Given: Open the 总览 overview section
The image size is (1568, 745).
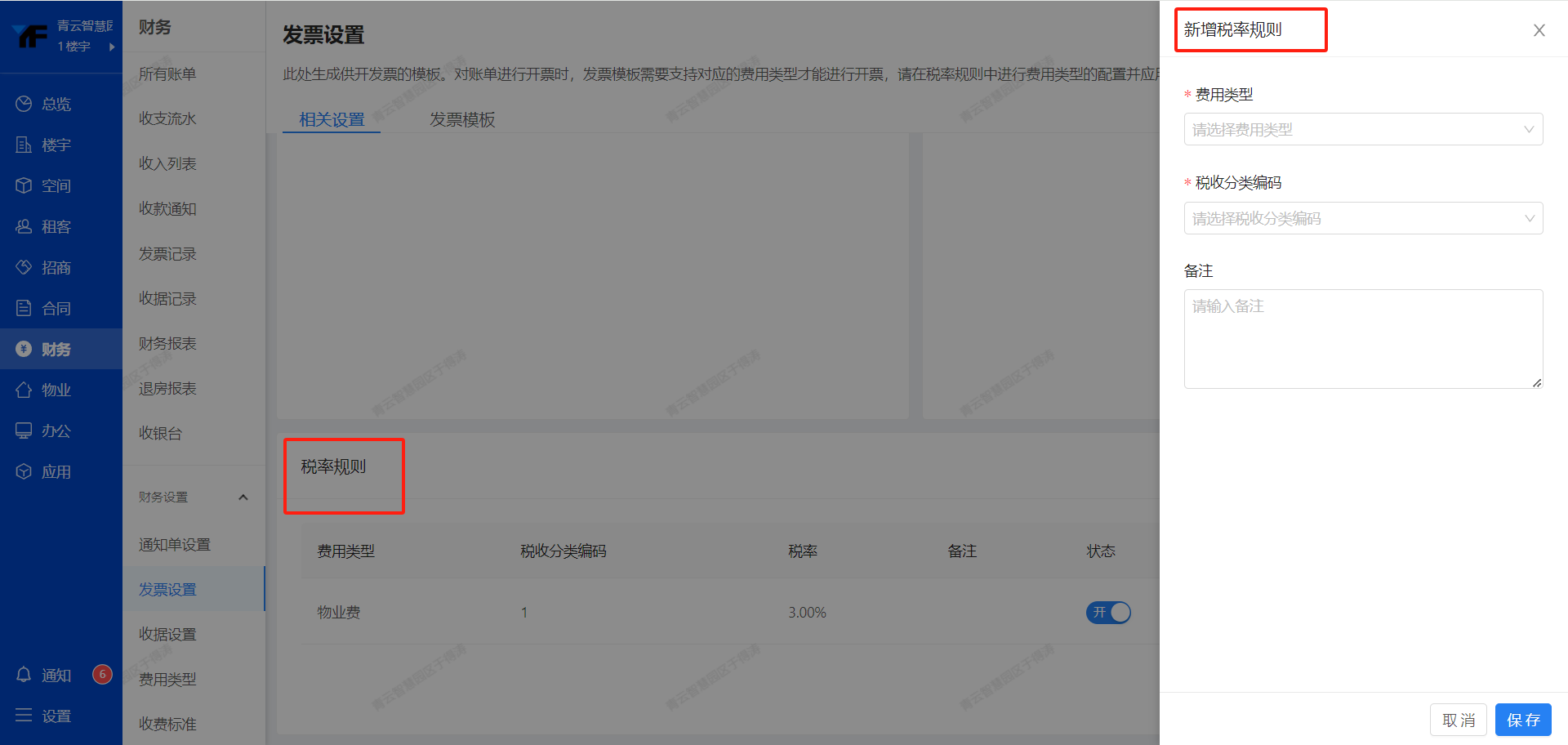Looking at the screenshot, I should pos(49,104).
